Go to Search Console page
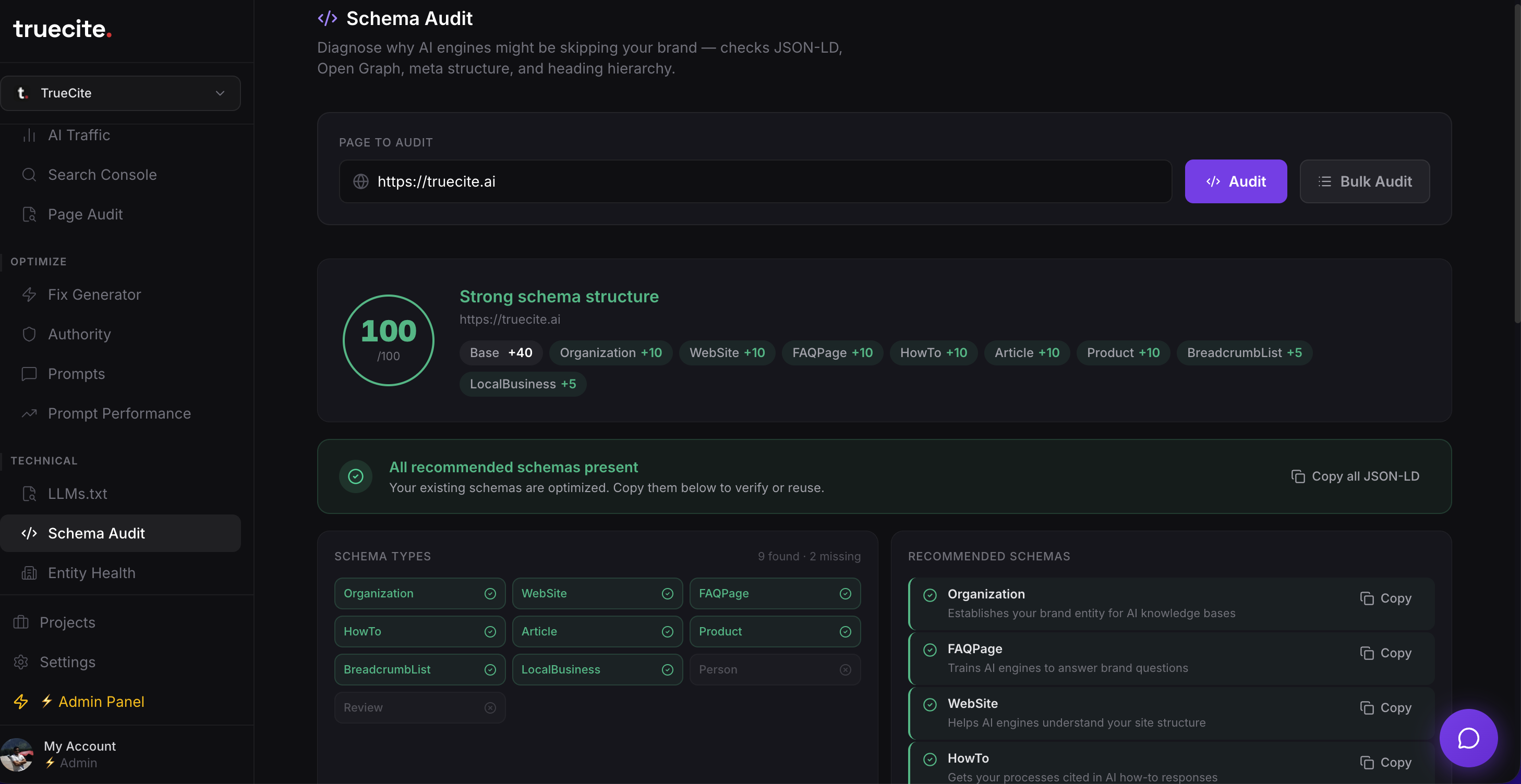Image resolution: width=1521 pixels, height=784 pixels. pyautogui.click(x=102, y=175)
